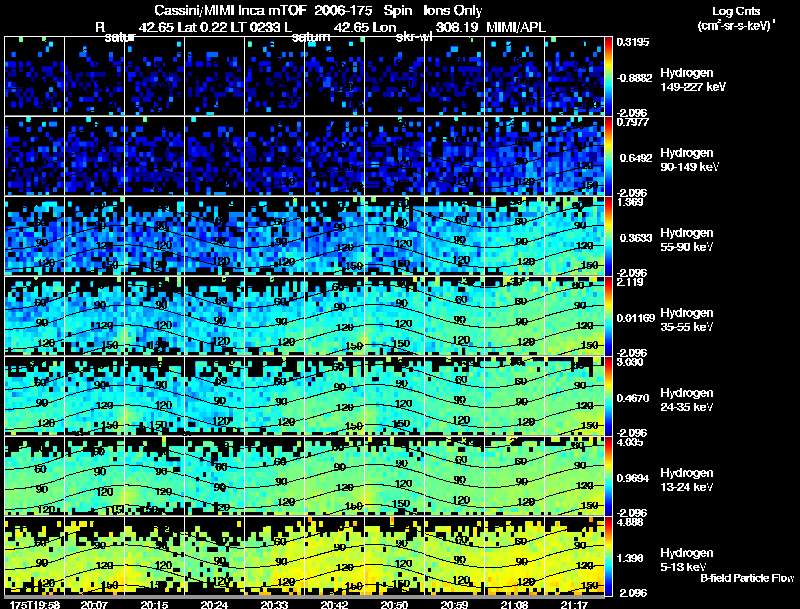Click the color bar for Hydrogen 13-24 keV
Image resolution: width=800 pixels, height=609 pixels.
pyautogui.click(x=608, y=476)
